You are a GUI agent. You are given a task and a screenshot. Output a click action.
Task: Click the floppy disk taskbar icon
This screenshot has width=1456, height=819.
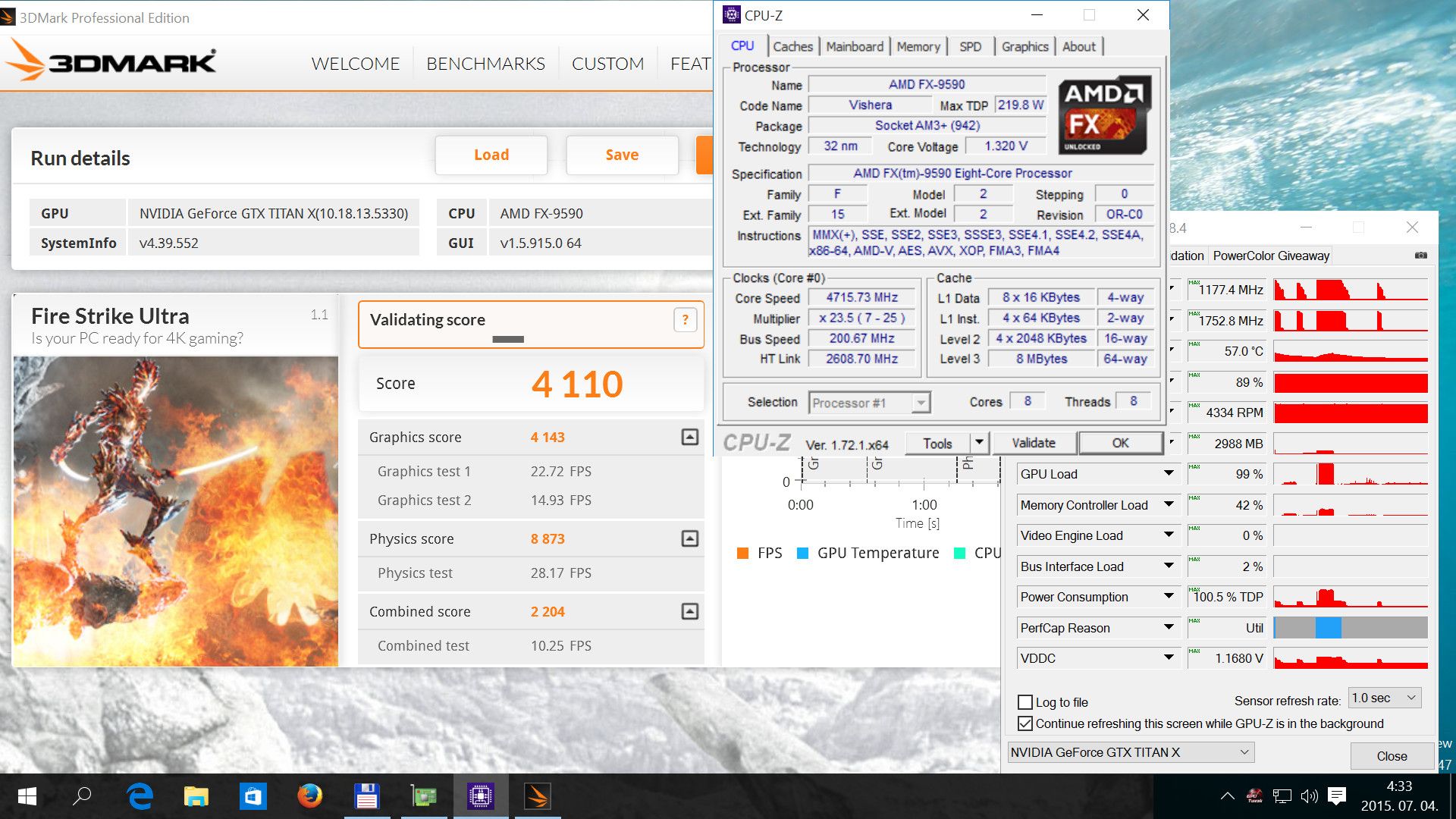366,796
